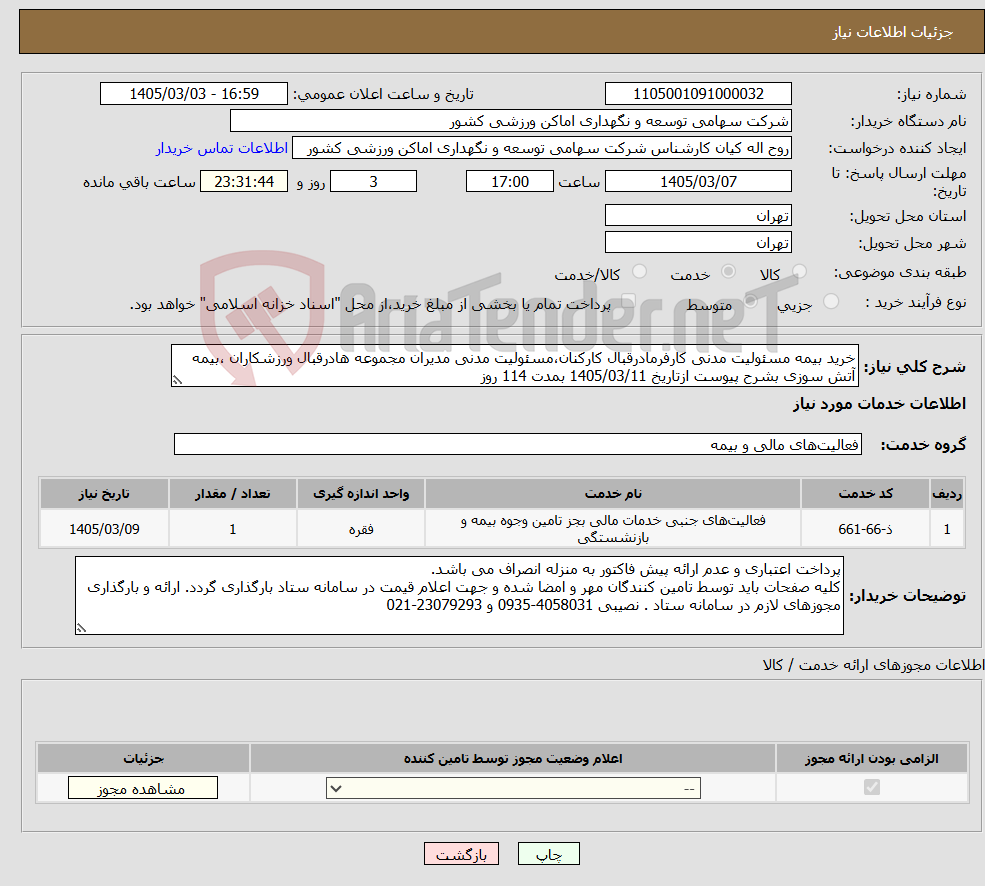Click the buyer notes textbox
This screenshot has height=886, width=985.
pyautogui.click(x=459, y=595)
